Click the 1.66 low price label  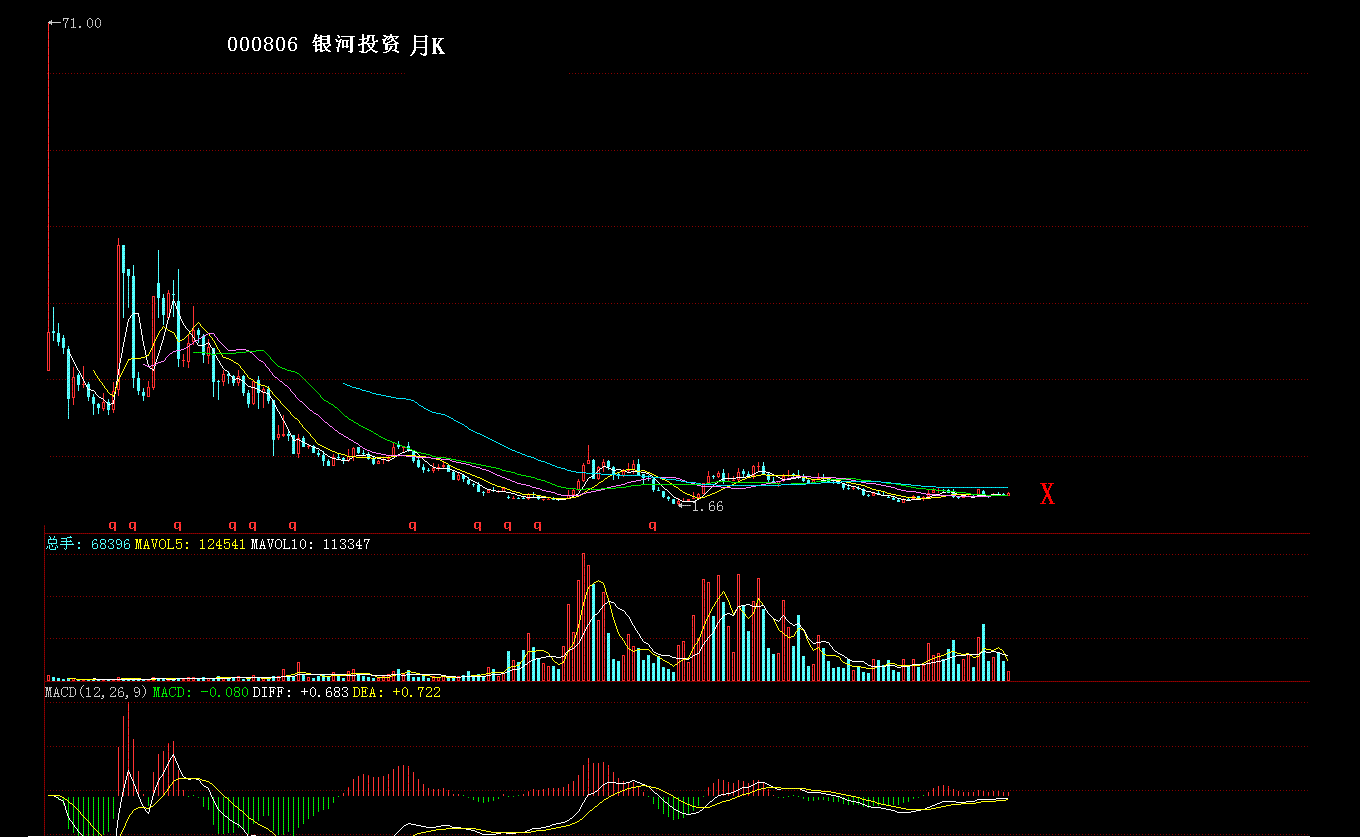[x=707, y=507]
